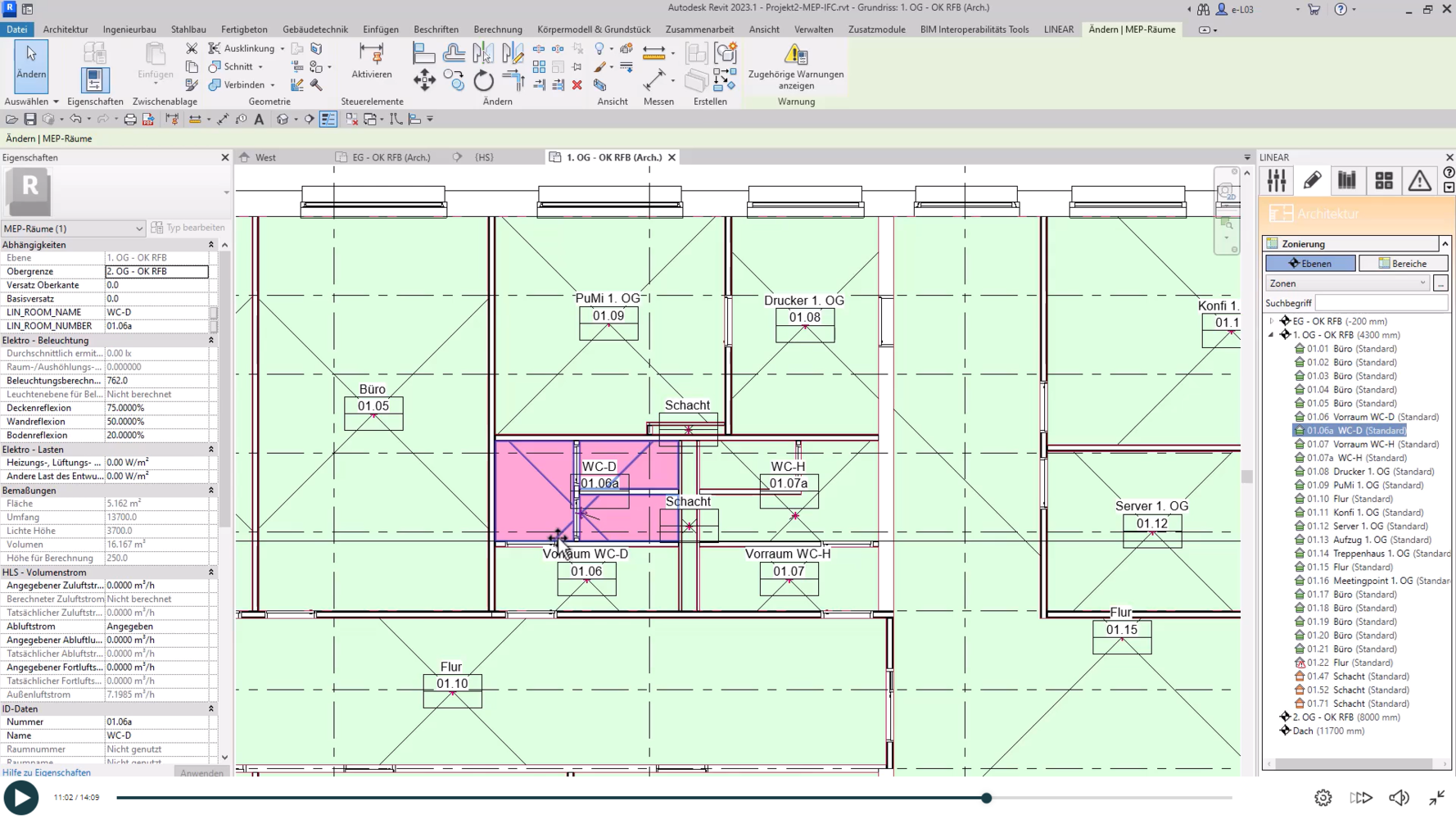This screenshot has height=819, width=1456.
Task: Click the video play button
Action: 21,798
